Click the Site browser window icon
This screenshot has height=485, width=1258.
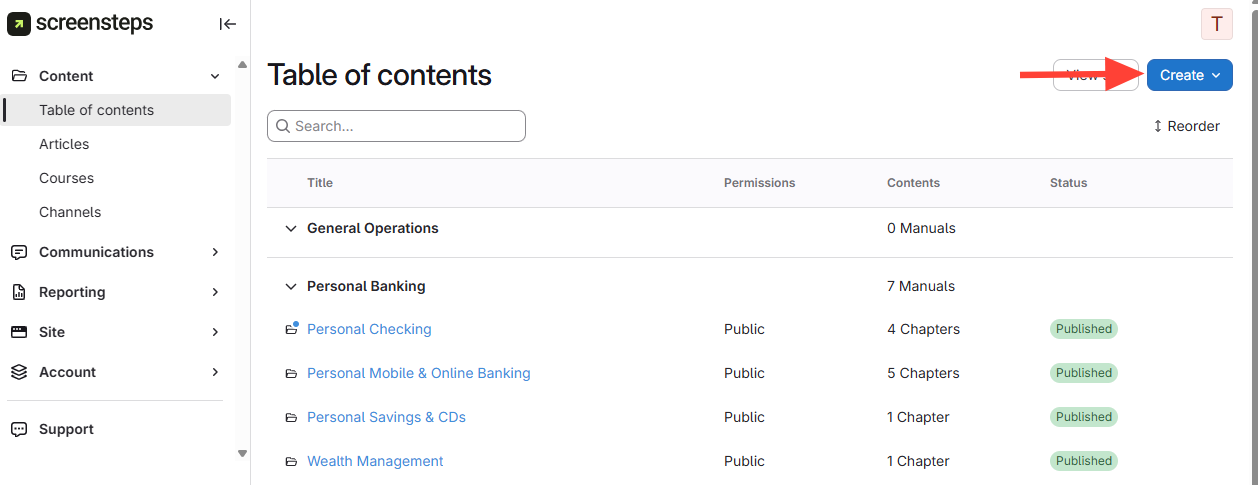tap(19, 332)
